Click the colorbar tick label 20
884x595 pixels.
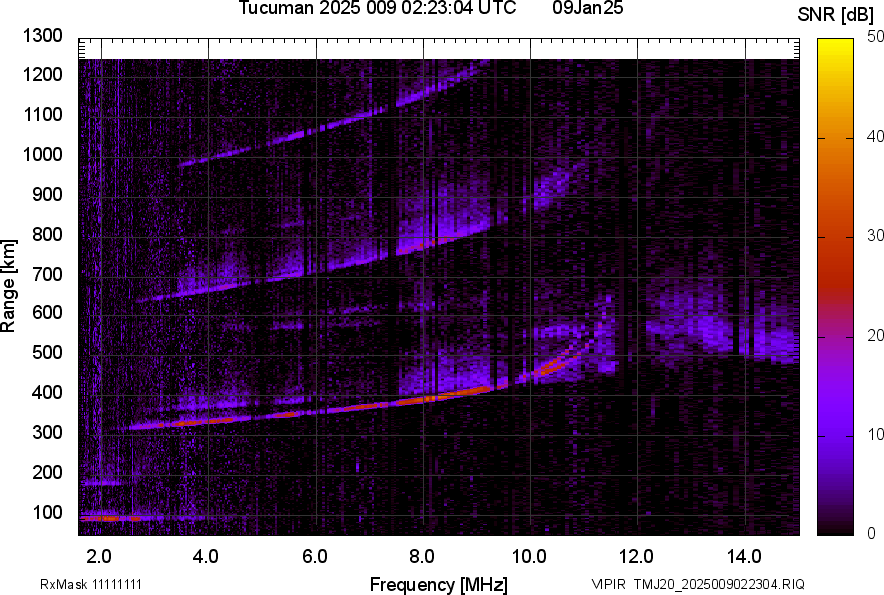coord(875,335)
